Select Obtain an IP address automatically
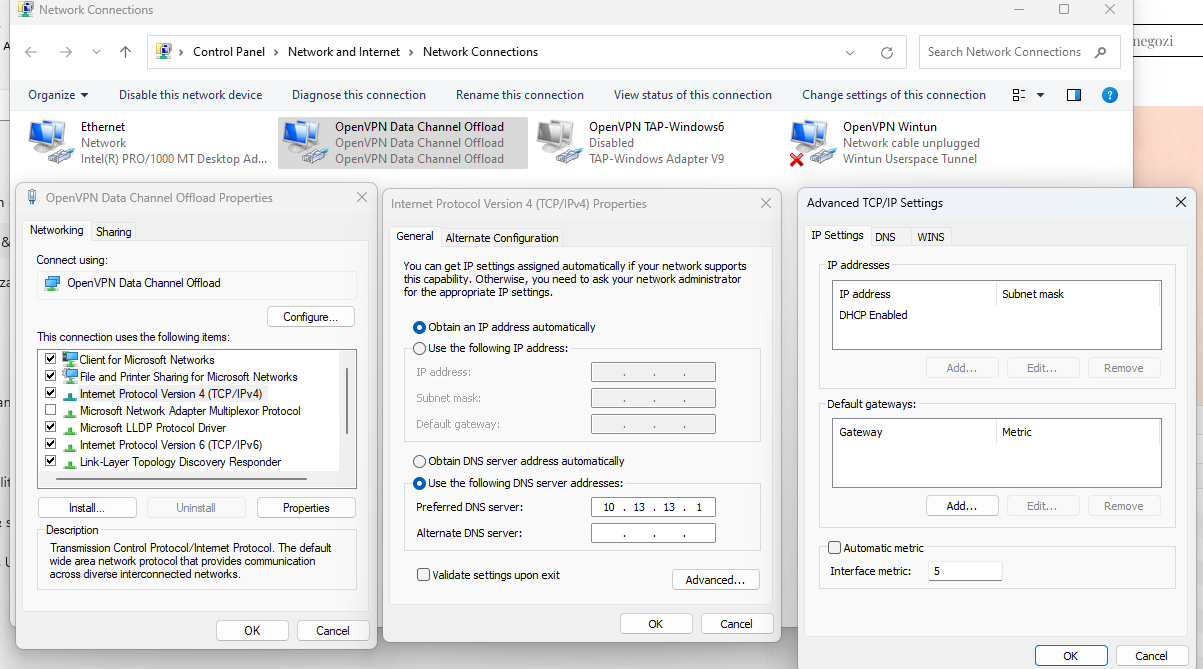Viewport: 1203px width, 669px height. tap(419, 327)
